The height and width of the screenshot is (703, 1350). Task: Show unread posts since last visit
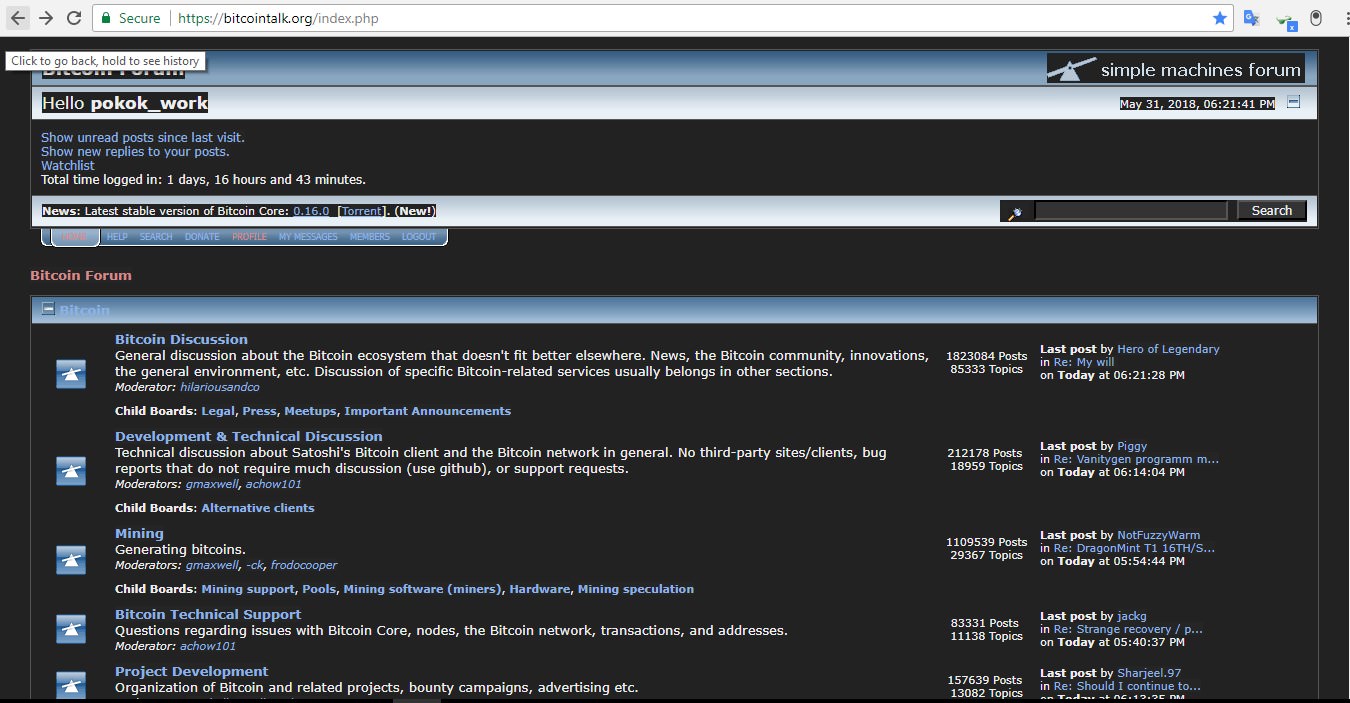pyautogui.click(x=143, y=137)
